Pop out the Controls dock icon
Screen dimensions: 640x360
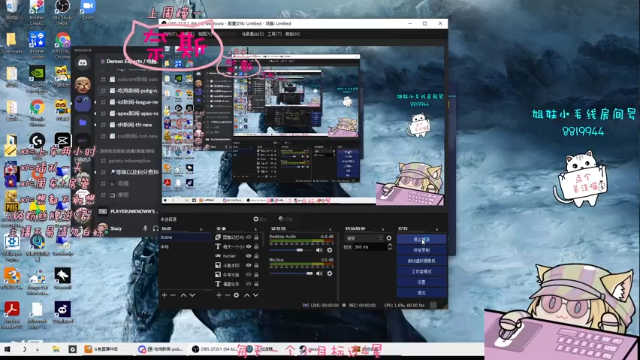point(437,229)
